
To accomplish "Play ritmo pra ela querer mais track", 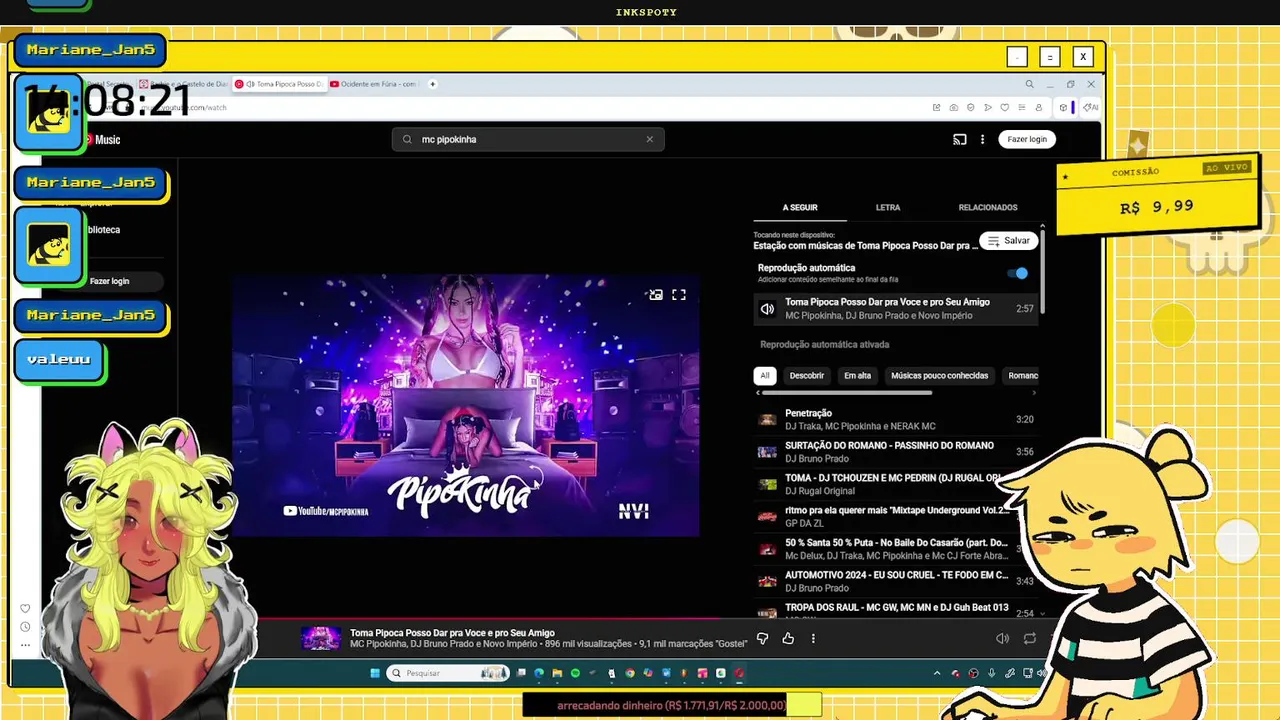I will click(x=896, y=516).
